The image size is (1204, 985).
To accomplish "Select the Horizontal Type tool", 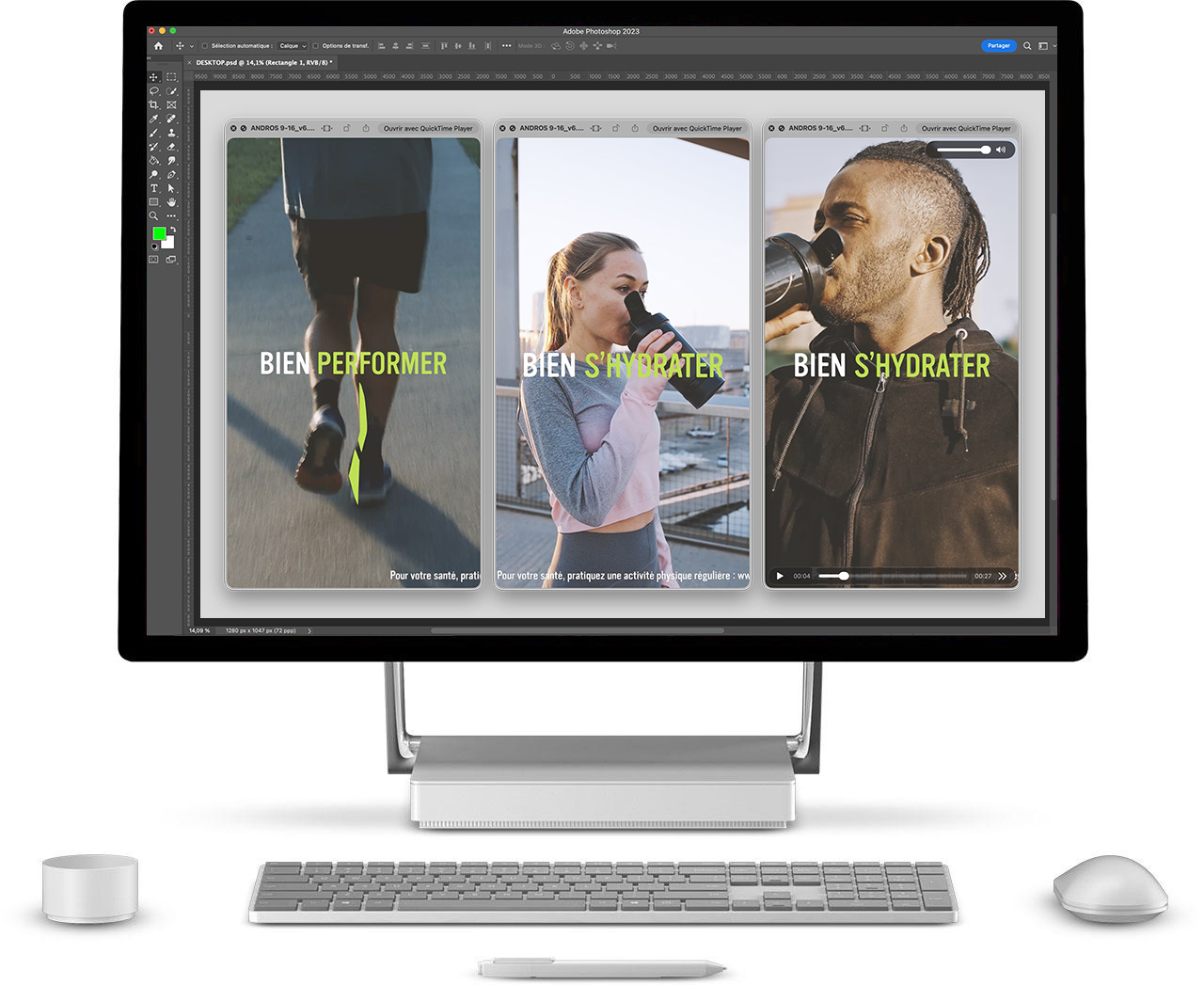I will point(154,188).
